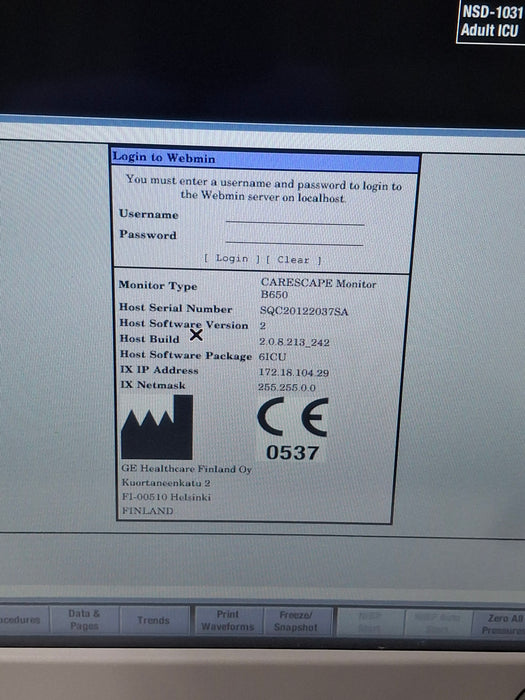525x700 pixels.
Task: Click host build 2.0.8.213_242
Action: pos(294,342)
